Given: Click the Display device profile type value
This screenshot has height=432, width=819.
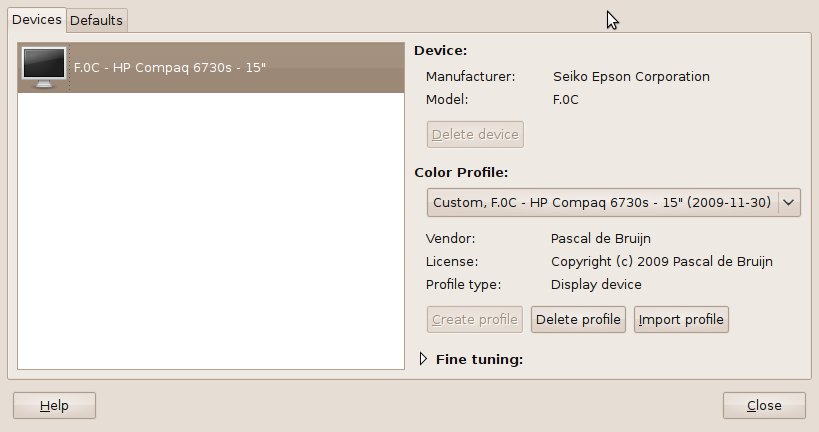Looking at the screenshot, I should coord(596,285).
